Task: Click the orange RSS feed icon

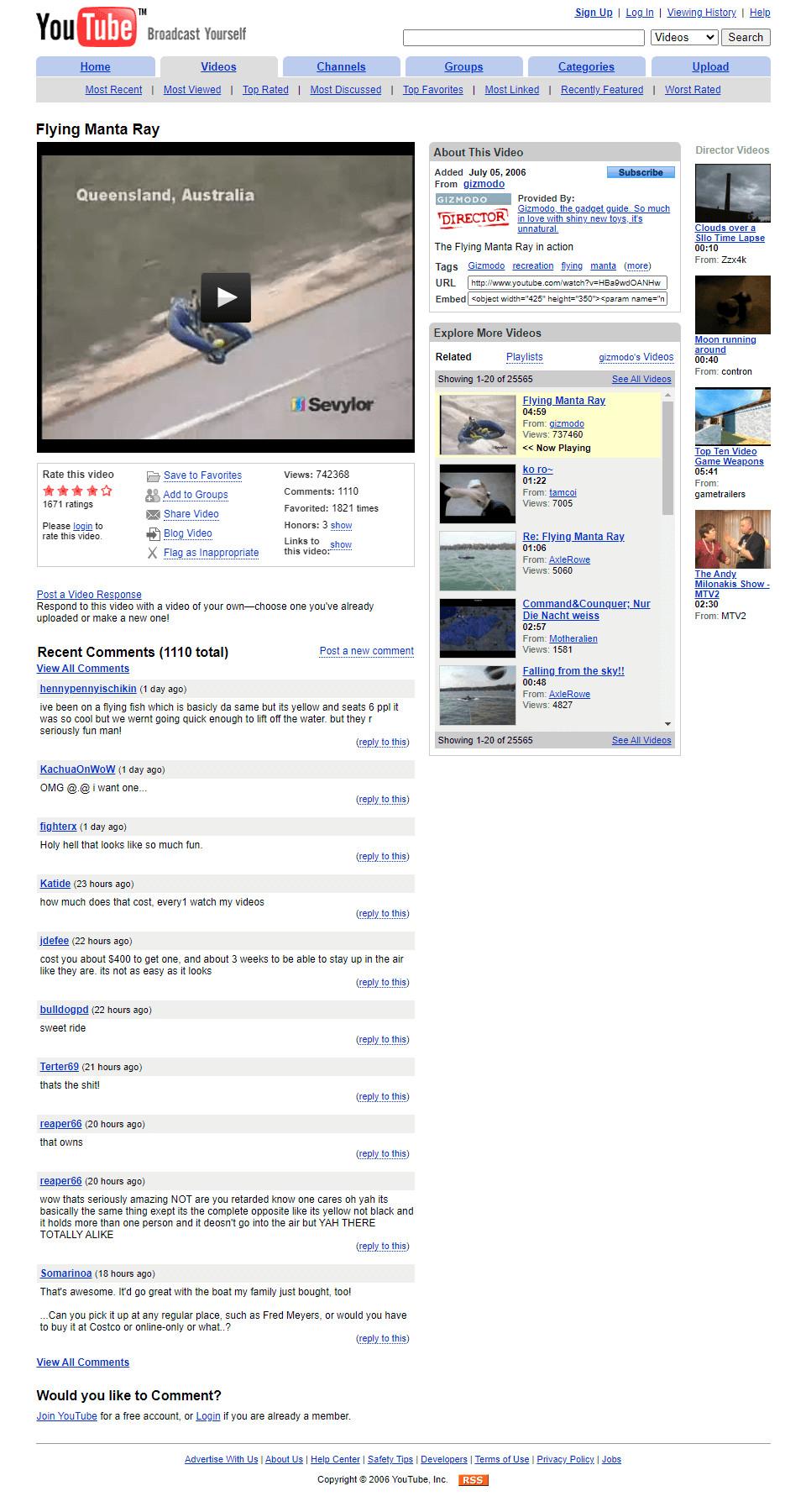Action: [x=474, y=1479]
